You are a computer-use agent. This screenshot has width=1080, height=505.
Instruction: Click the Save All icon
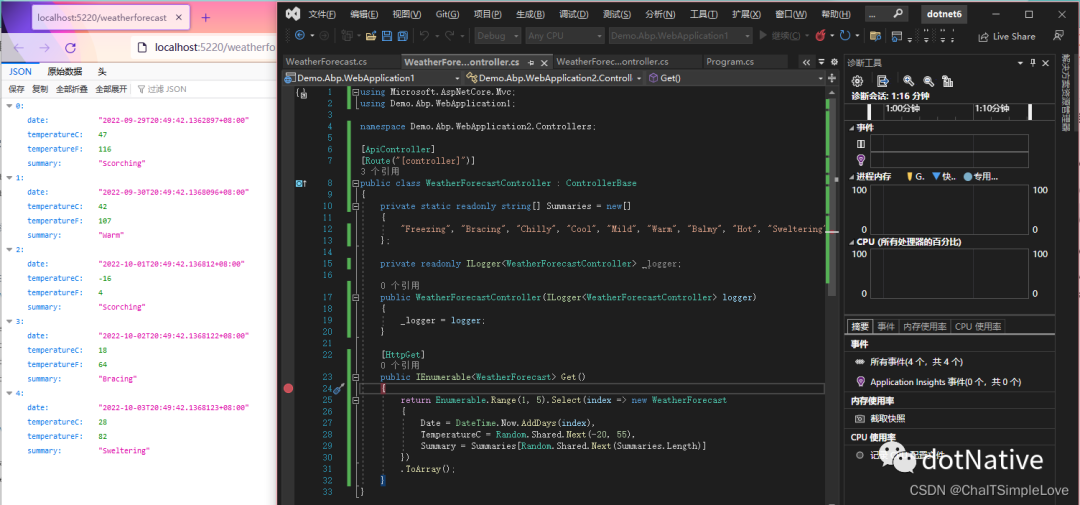click(402, 36)
